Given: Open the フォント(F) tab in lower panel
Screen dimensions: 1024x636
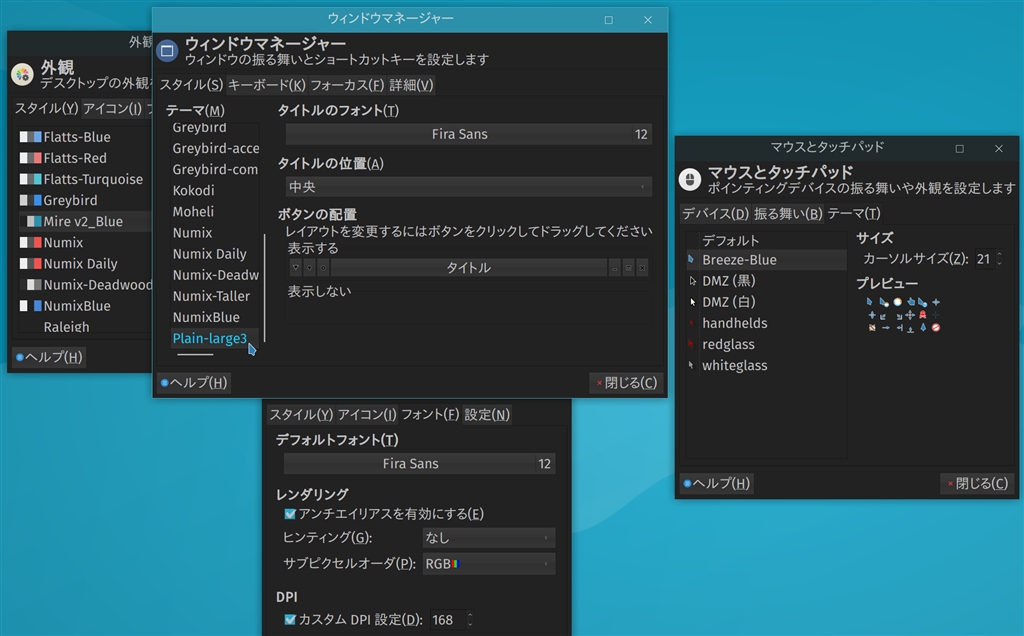Looking at the screenshot, I should 430,415.
